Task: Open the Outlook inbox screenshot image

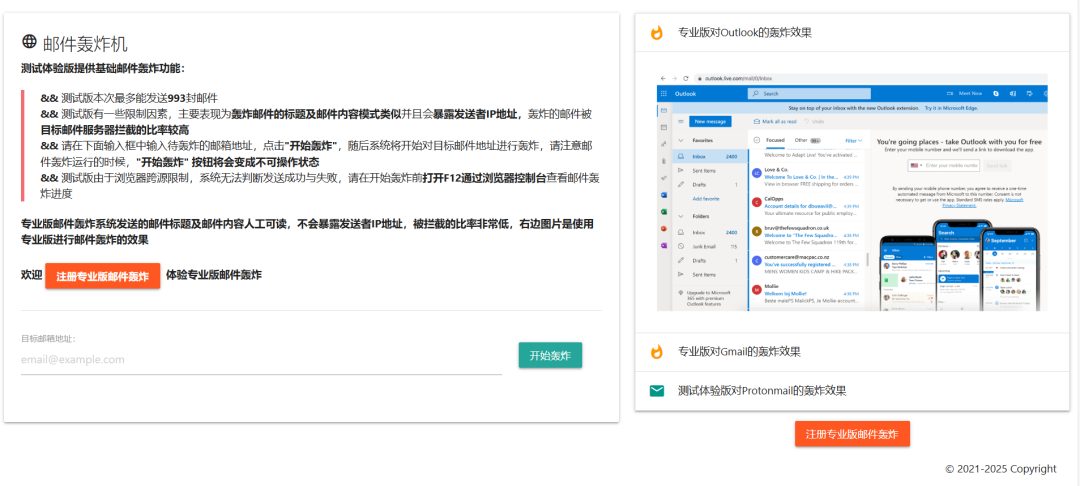Action: point(852,192)
